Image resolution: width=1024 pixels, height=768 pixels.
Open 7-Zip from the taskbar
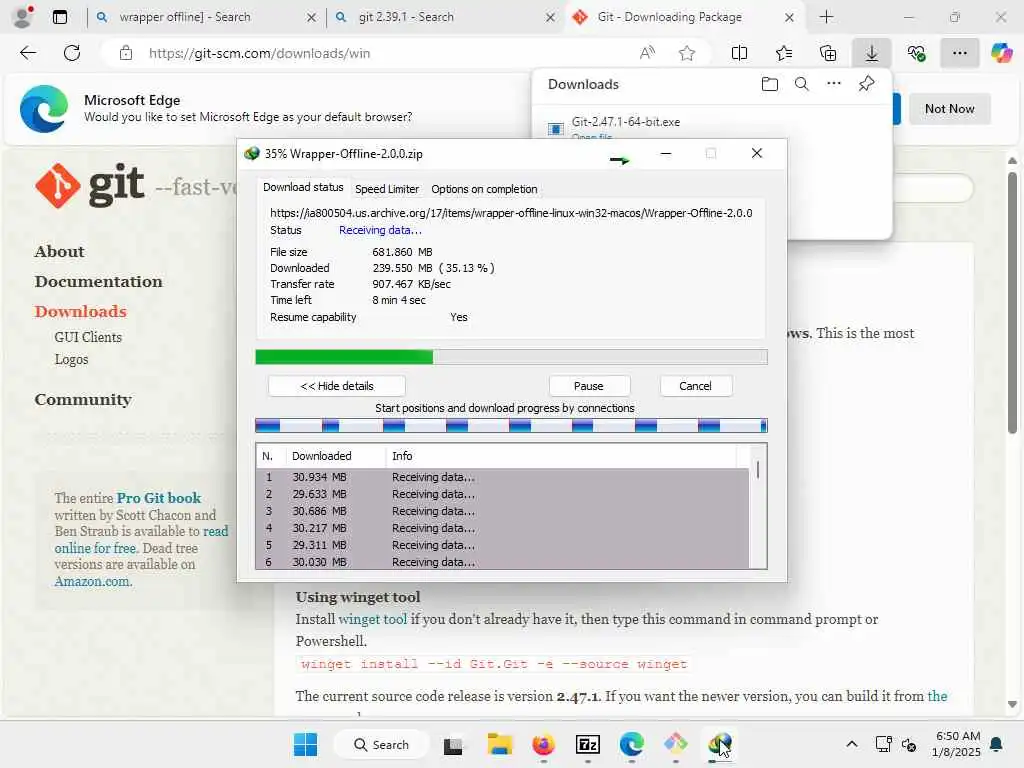pos(588,744)
